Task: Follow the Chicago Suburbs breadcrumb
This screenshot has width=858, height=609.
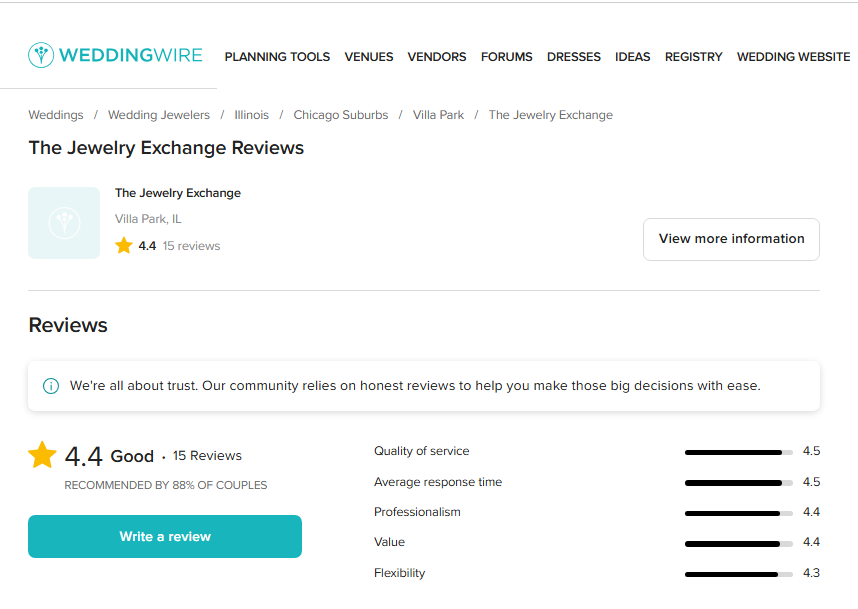Action: tap(341, 115)
